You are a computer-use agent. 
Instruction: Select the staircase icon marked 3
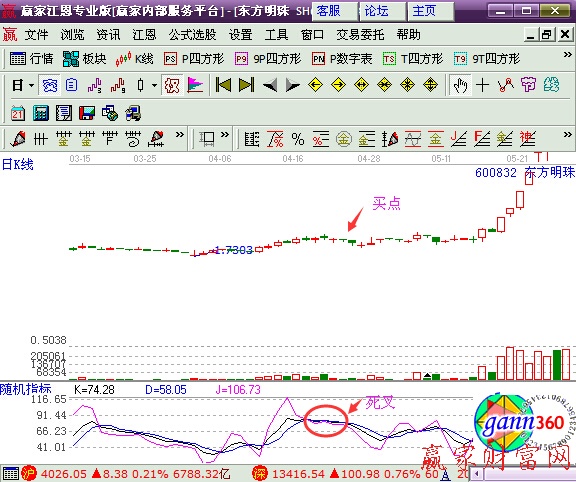[x=95, y=85]
